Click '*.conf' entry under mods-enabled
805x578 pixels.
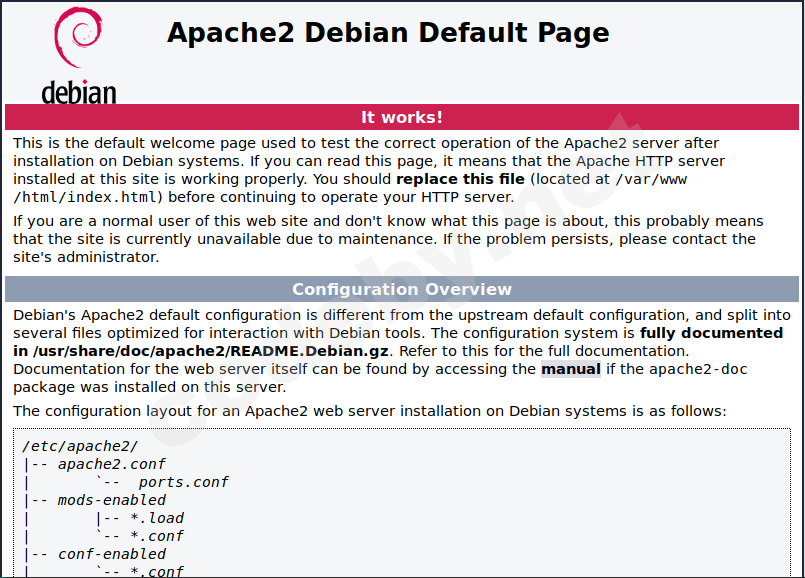(157, 536)
